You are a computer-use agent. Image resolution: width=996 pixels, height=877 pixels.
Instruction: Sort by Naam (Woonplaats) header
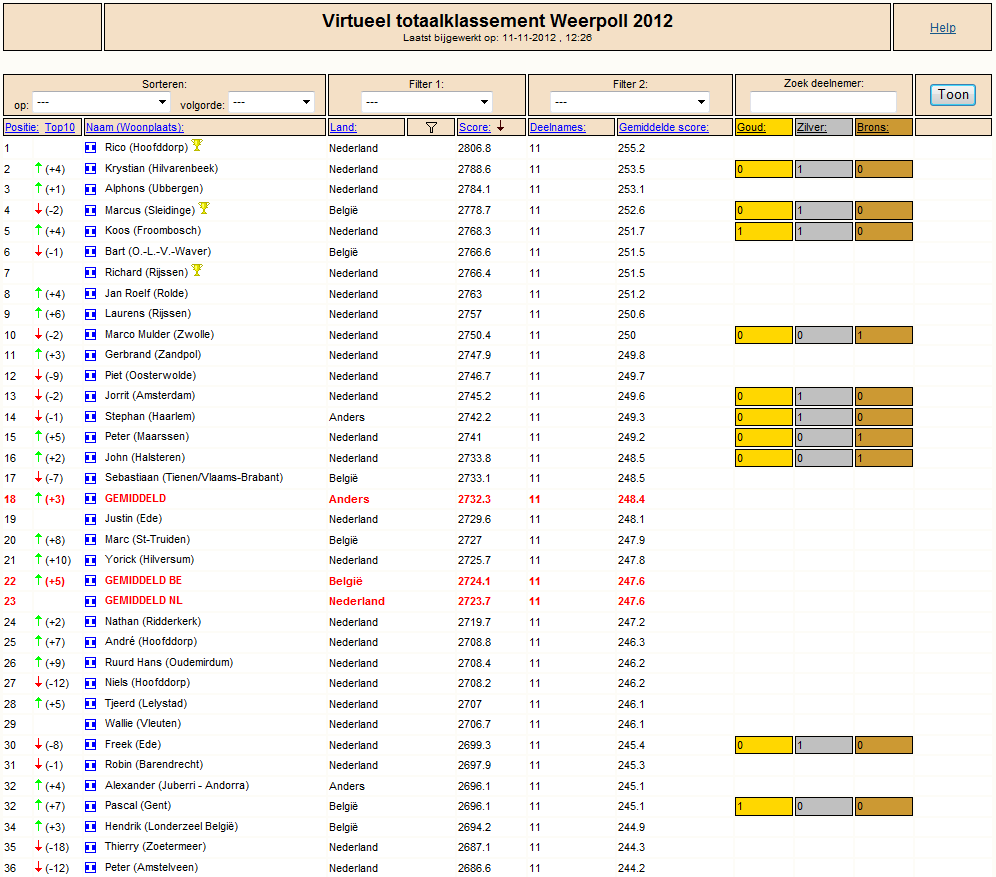tap(135, 127)
